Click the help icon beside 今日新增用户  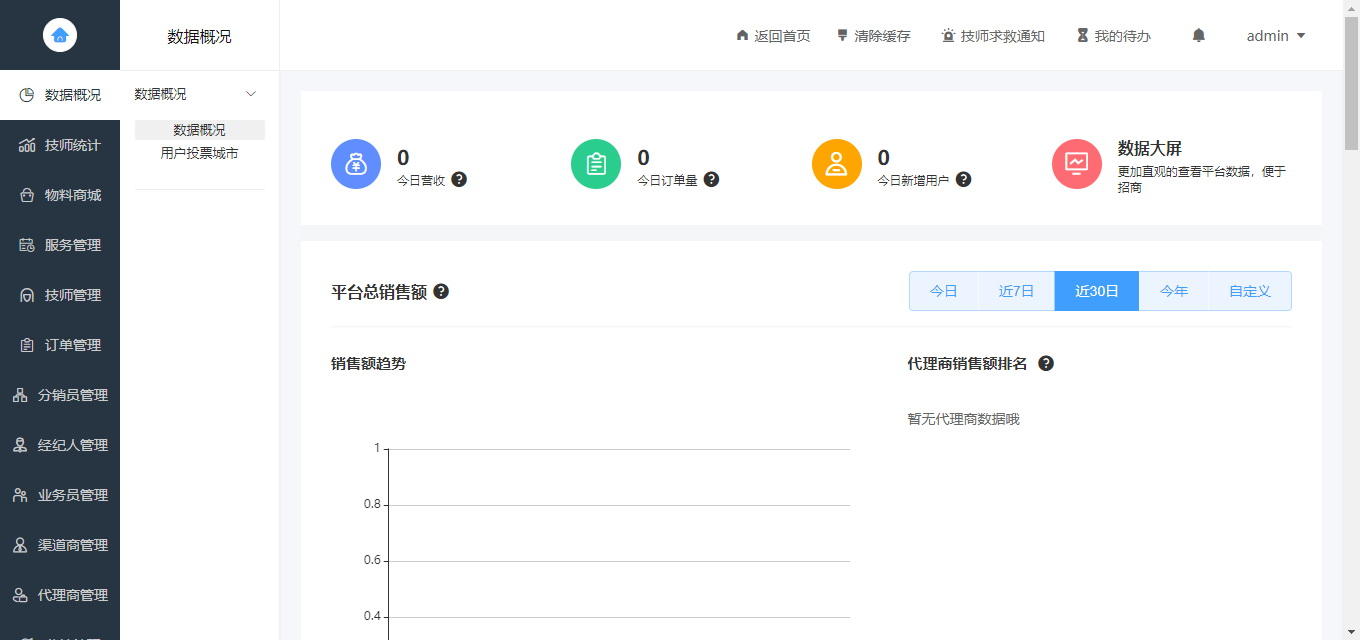[x=963, y=179]
